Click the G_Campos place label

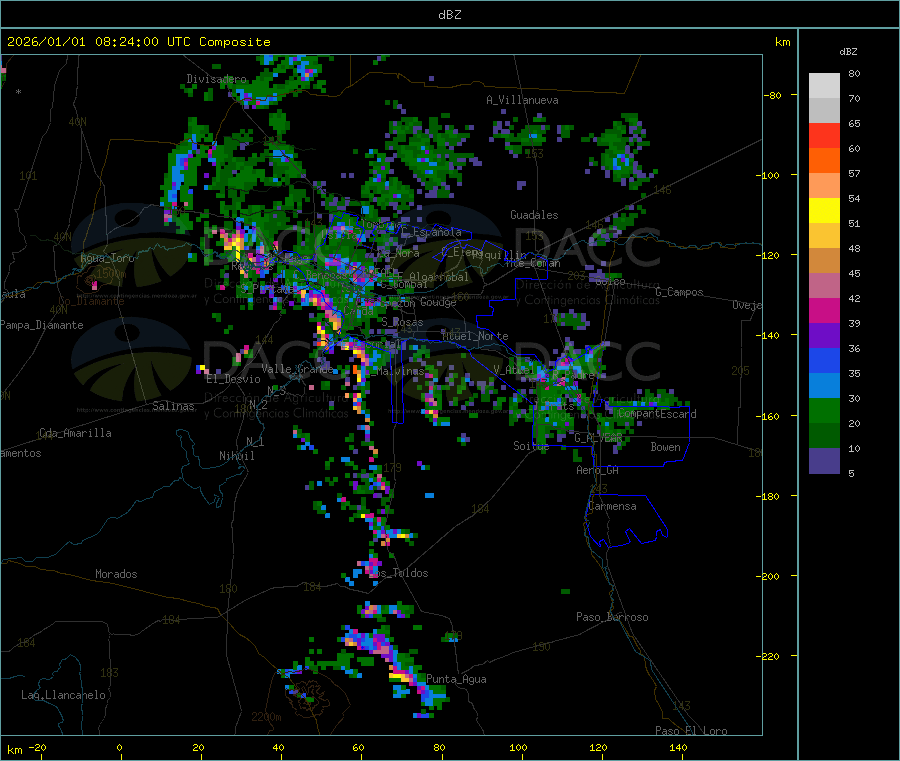pyautogui.click(x=680, y=292)
